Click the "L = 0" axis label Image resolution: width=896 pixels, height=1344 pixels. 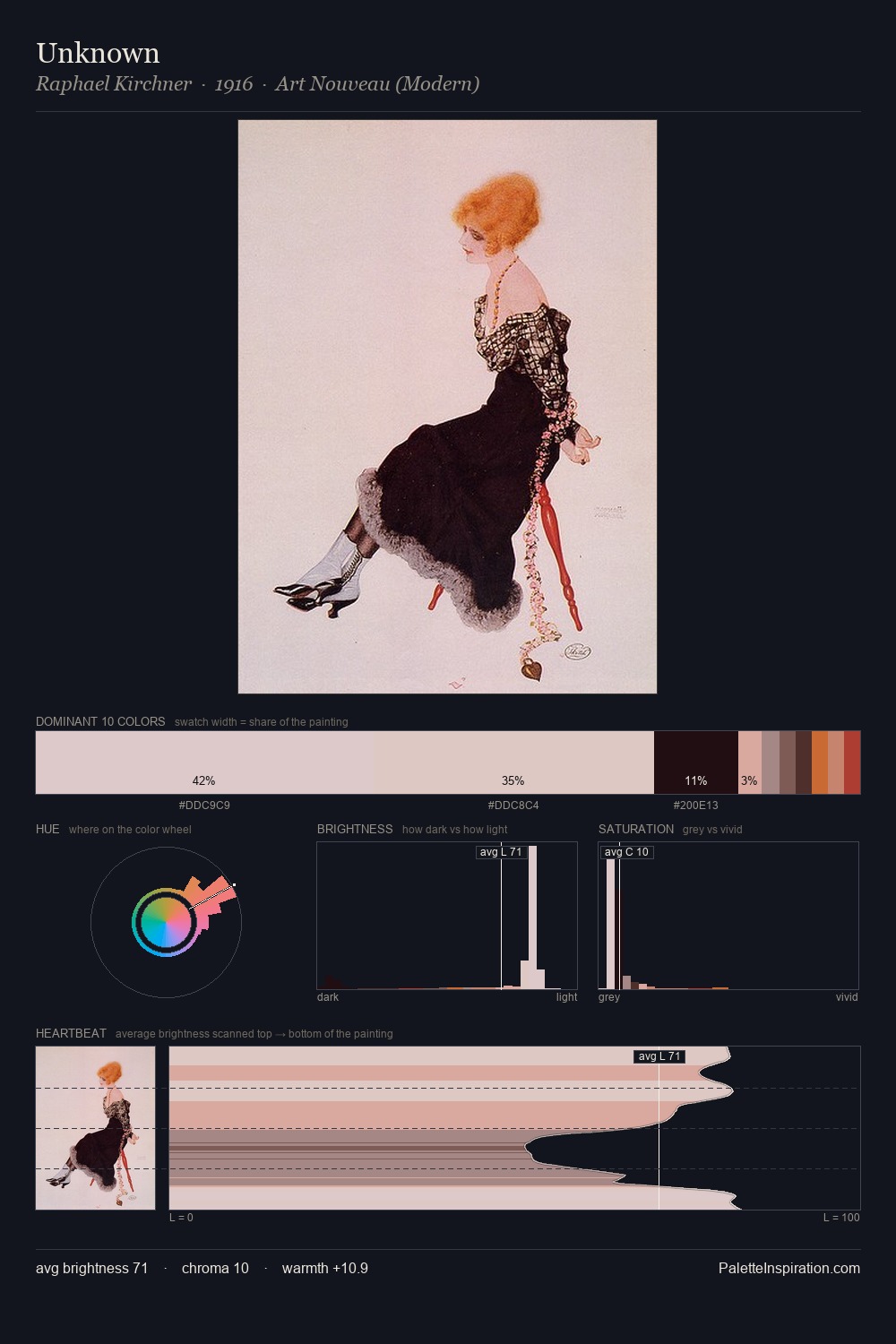[x=181, y=1218]
